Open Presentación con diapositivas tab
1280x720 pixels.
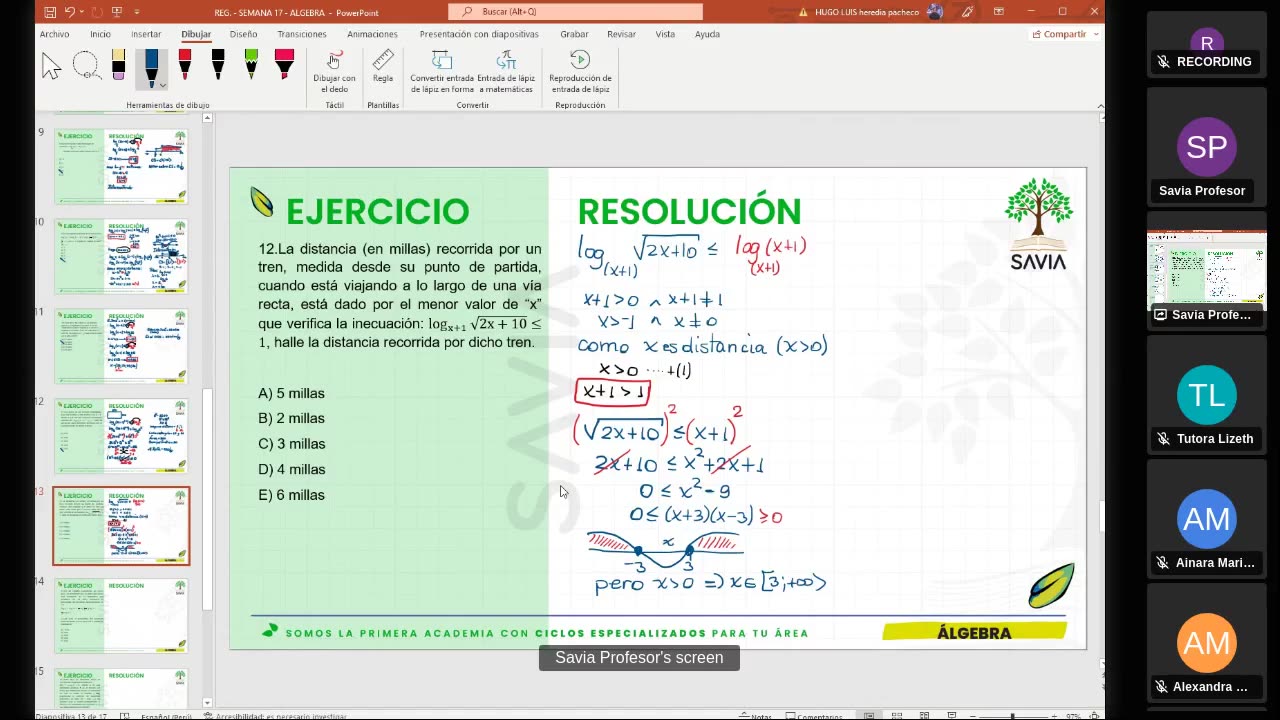click(479, 34)
